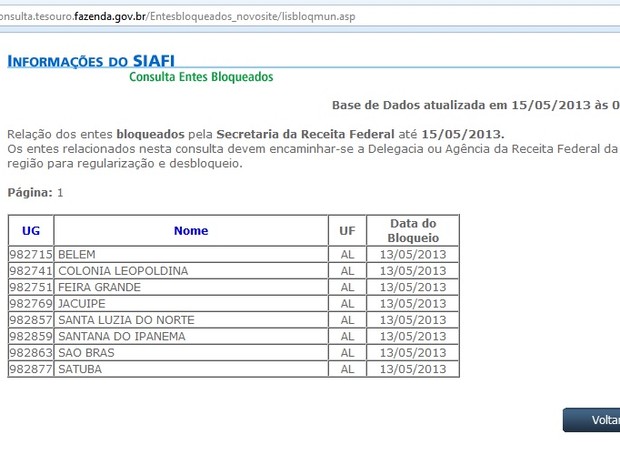Click the Página: 1 indicator
Image resolution: width=620 pixels, height=465 pixels.
coord(35,193)
